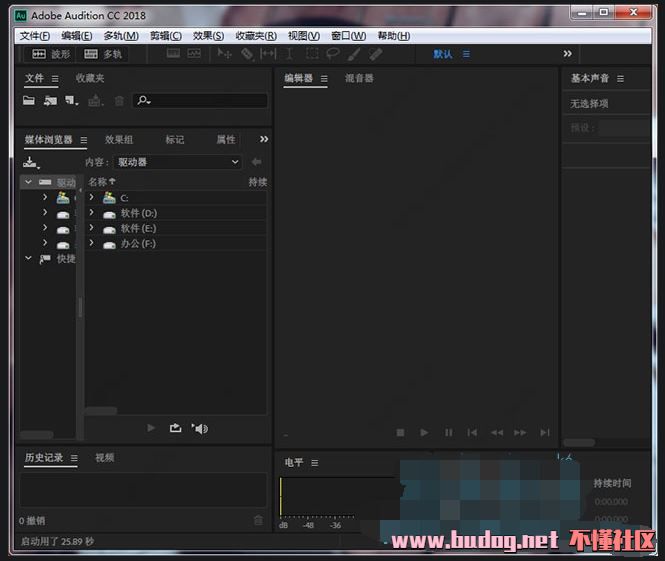
Task: Select the Paintbrush Selection tool
Action: (354, 54)
